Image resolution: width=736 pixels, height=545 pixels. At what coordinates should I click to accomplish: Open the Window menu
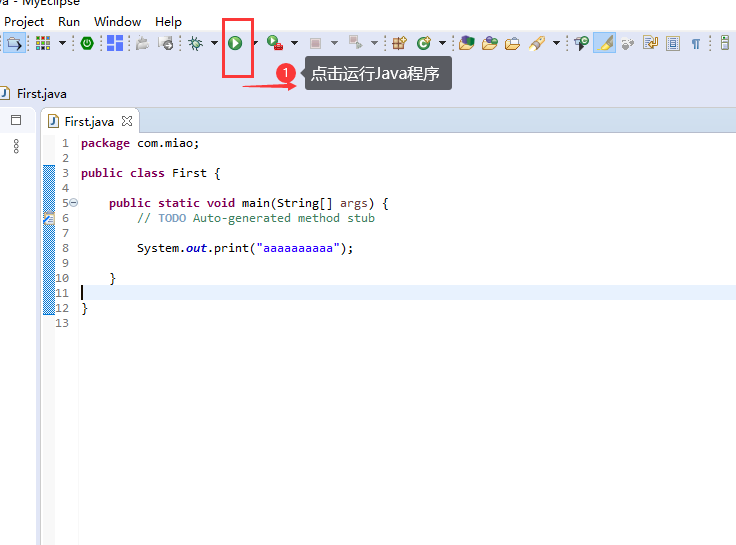click(117, 22)
